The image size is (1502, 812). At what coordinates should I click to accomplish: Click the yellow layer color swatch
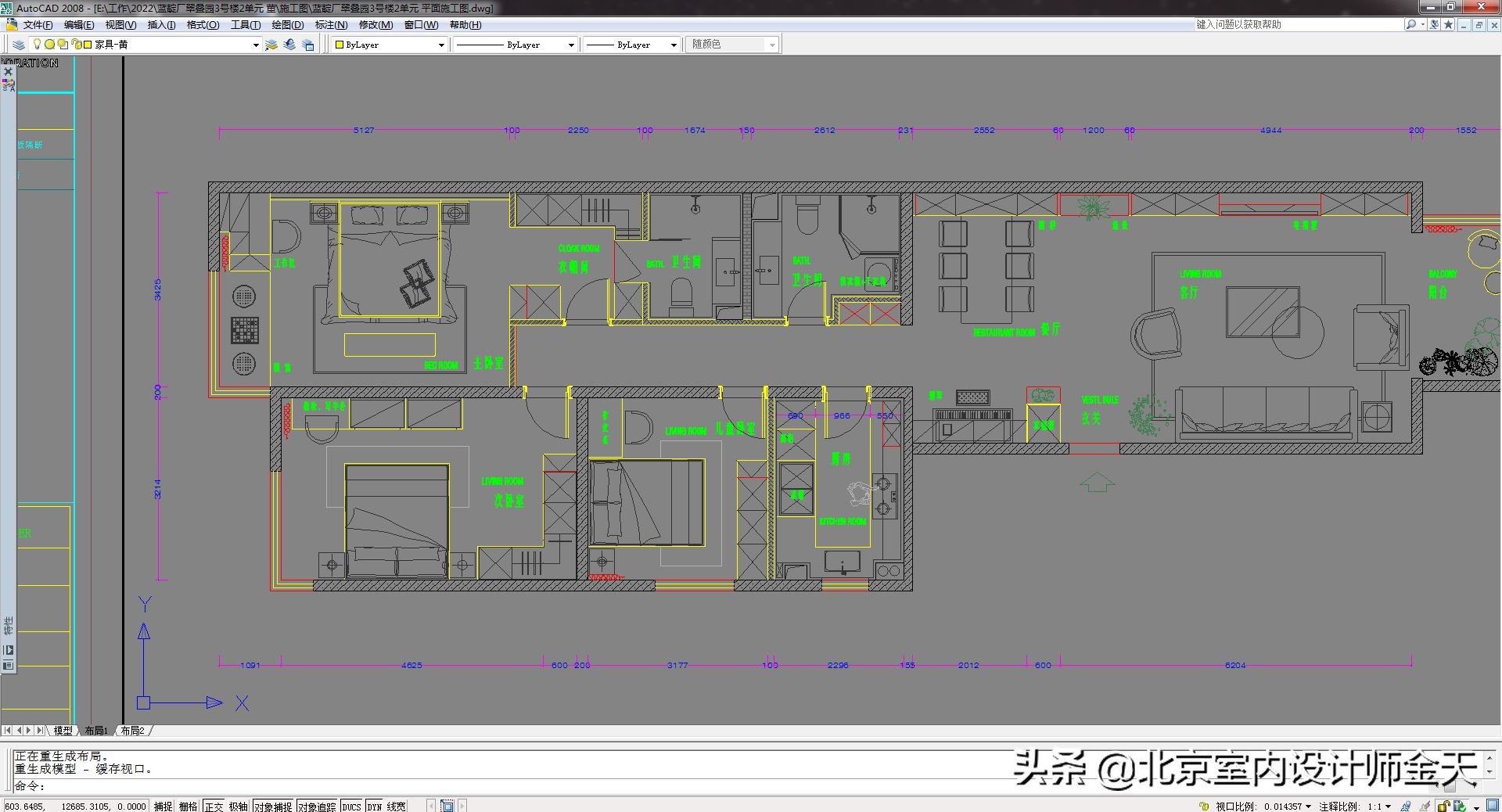click(x=88, y=45)
